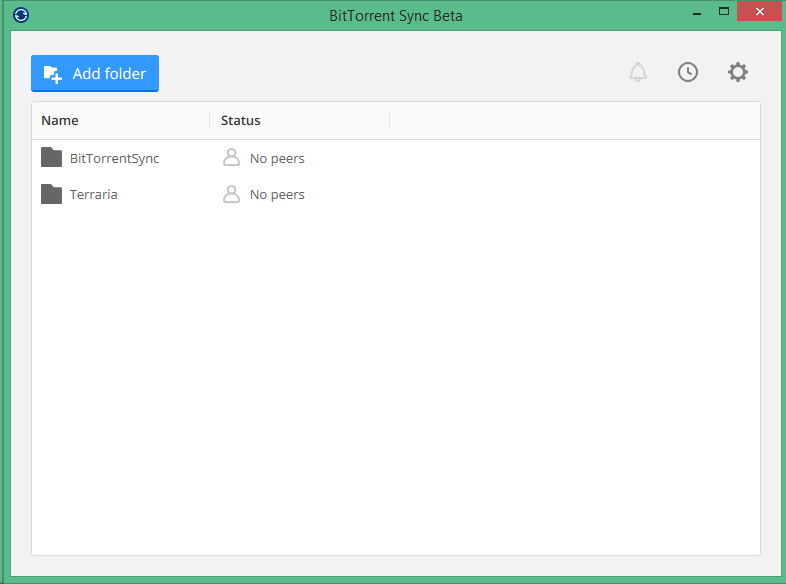This screenshot has height=584, width=786.
Task: Sort folders by the Status column header
Action: pos(241,121)
